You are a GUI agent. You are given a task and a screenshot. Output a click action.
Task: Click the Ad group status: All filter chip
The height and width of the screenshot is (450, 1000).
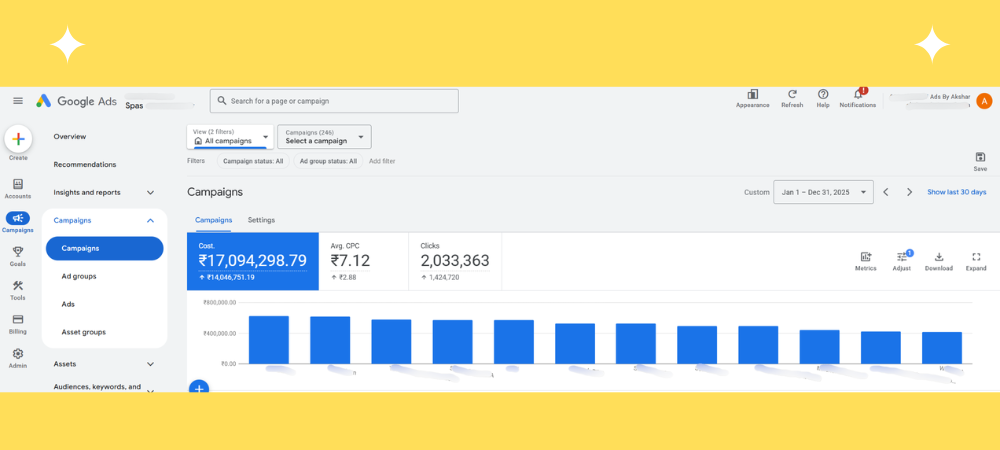click(x=328, y=161)
